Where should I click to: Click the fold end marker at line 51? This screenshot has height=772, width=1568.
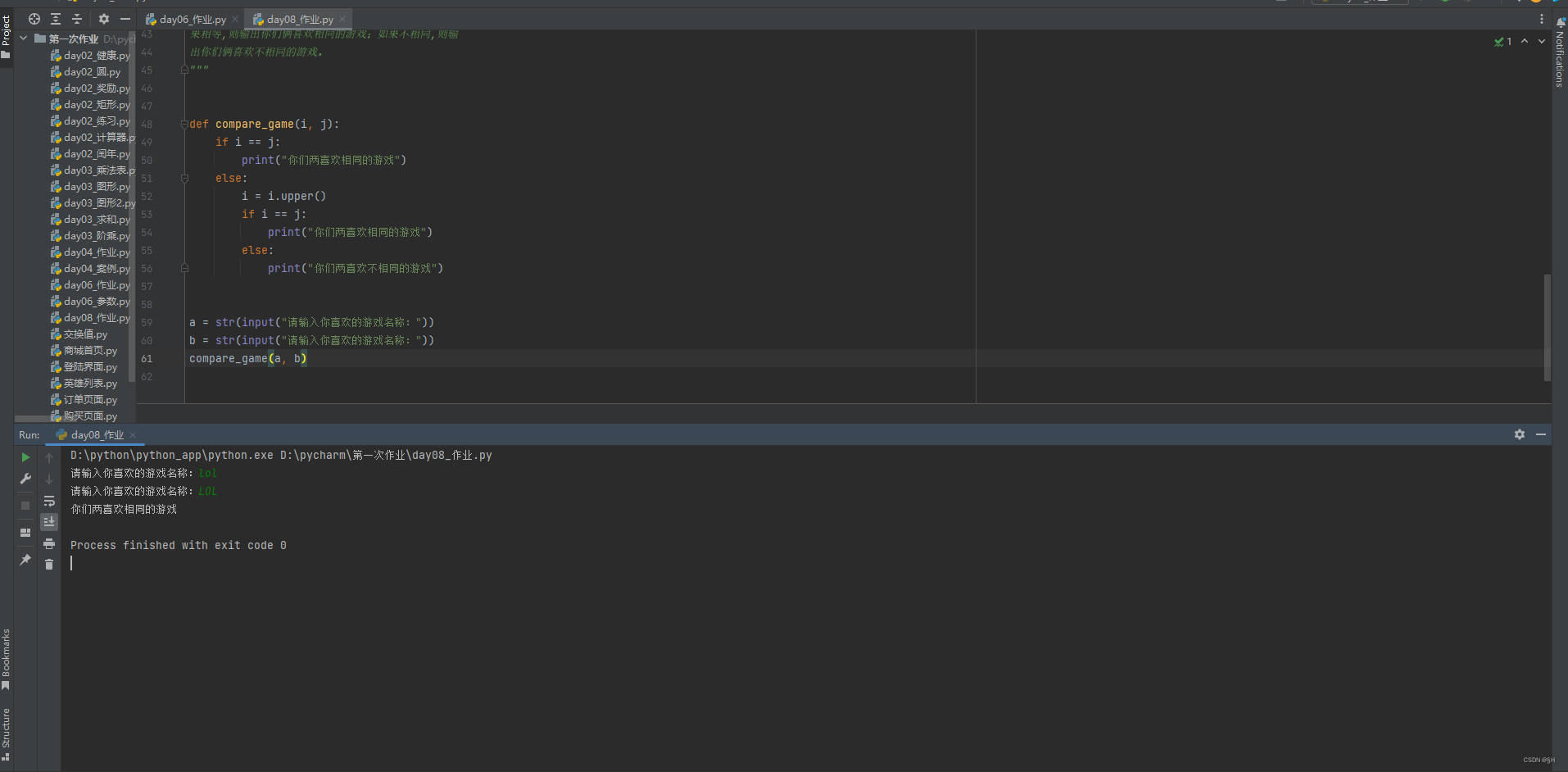click(184, 179)
